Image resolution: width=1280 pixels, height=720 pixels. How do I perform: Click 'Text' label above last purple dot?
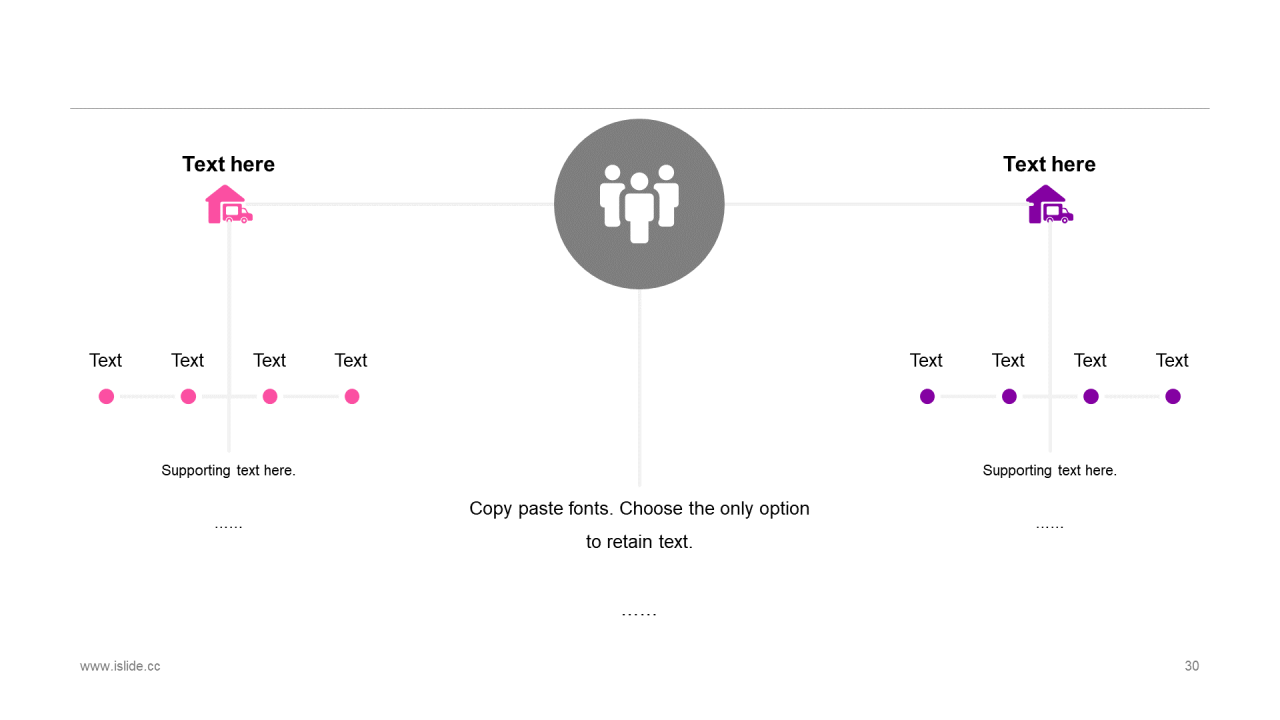(x=1172, y=360)
